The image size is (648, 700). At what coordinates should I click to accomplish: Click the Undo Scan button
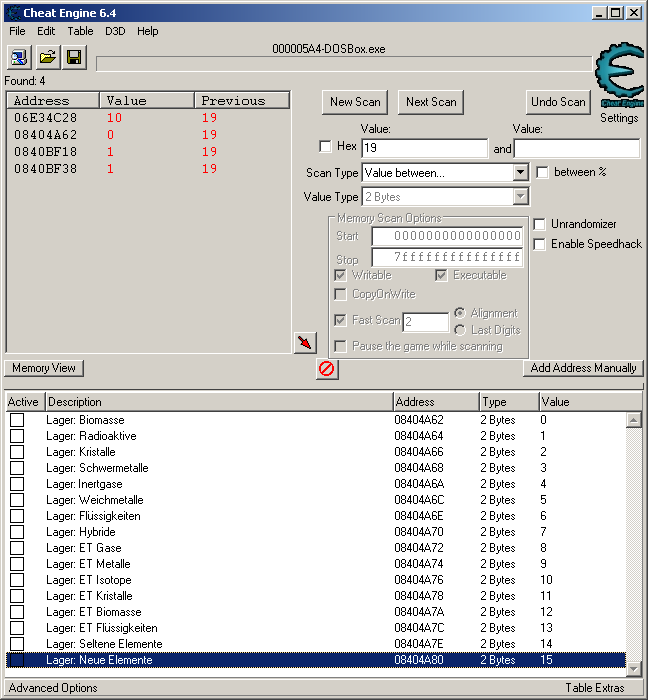(x=558, y=102)
